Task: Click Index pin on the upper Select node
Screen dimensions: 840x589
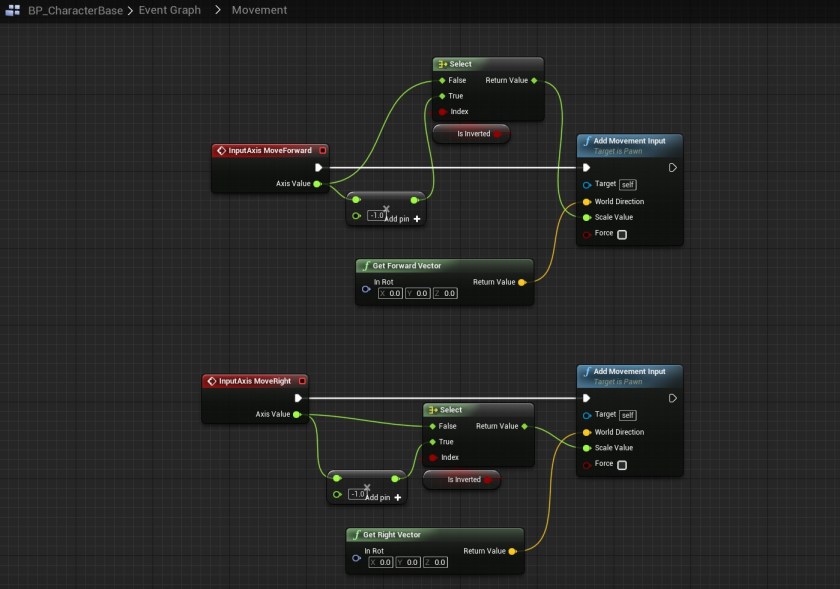Action: pos(443,112)
